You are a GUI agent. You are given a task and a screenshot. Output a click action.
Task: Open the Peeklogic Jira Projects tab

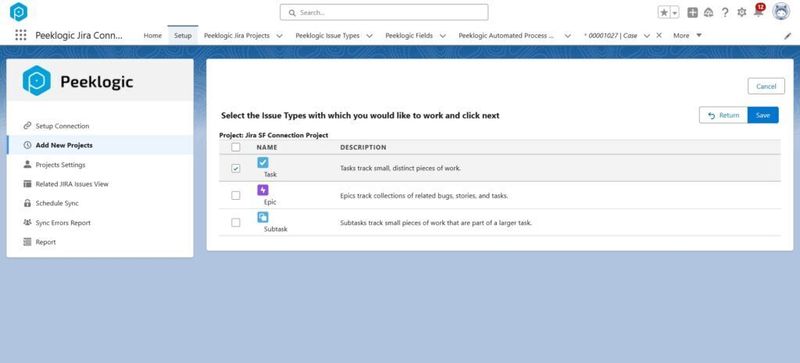point(237,36)
